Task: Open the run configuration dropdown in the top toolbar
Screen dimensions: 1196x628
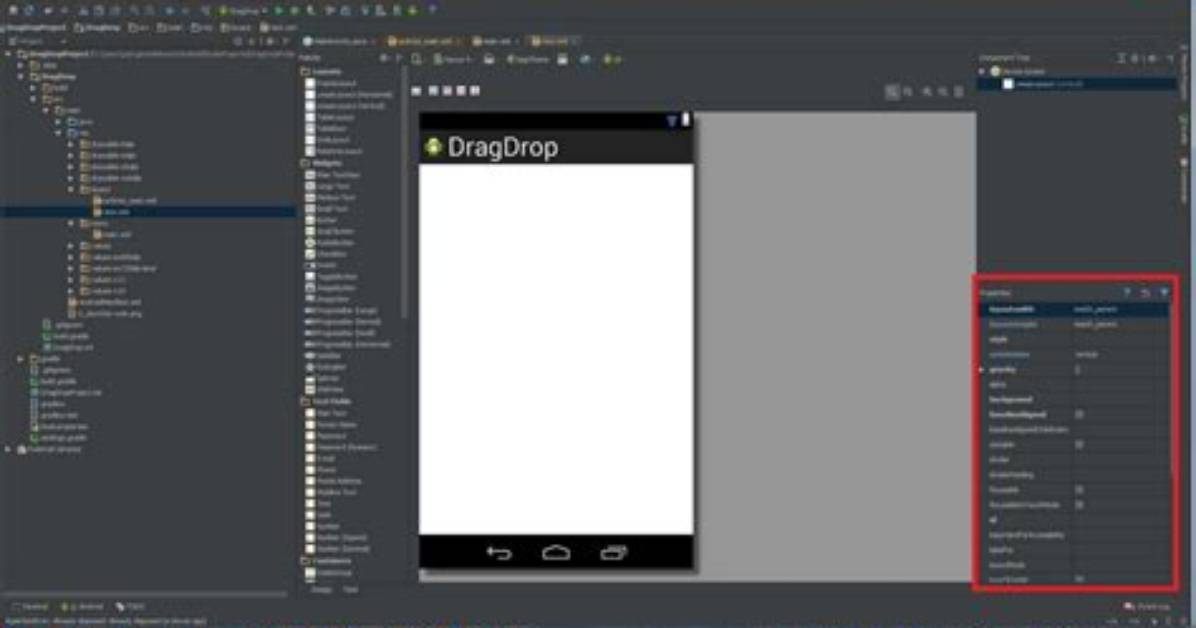Action: 243,11
